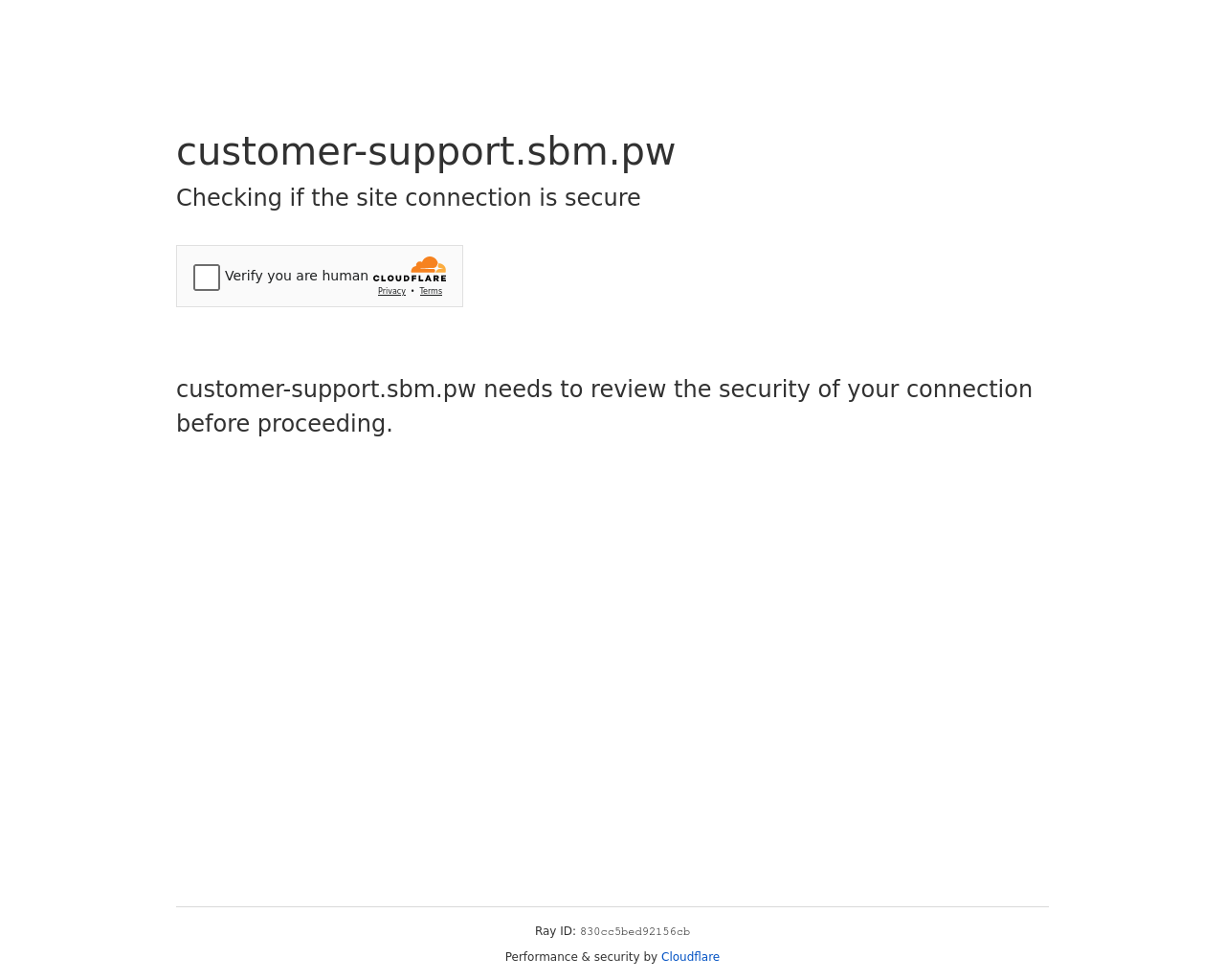Screen dimensions: 1225x980
Task: Open the blue Cloudflare footer link
Action: (690, 957)
